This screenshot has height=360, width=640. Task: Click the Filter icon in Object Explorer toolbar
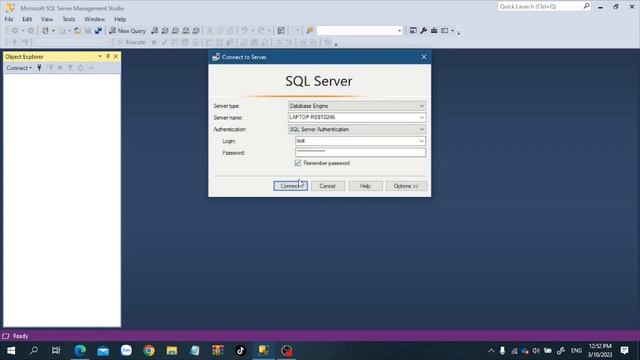[70, 68]
